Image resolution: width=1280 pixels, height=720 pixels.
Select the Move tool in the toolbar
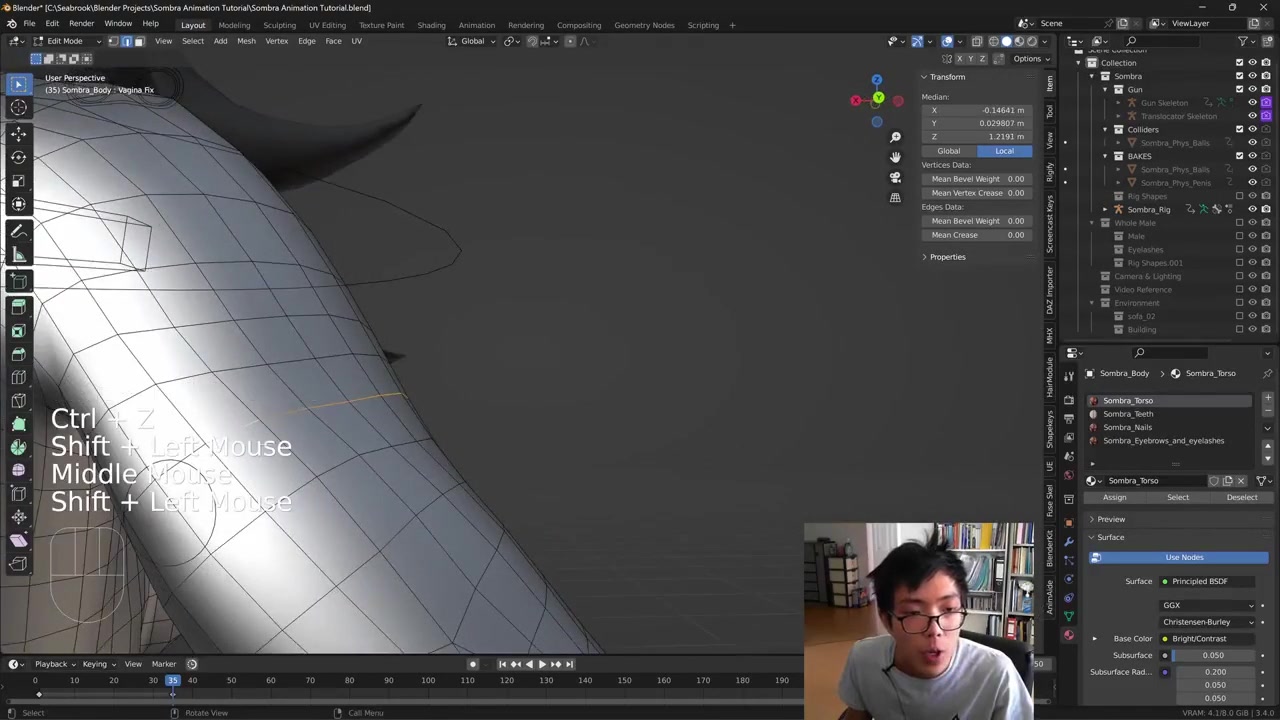(x=18, y=133)
